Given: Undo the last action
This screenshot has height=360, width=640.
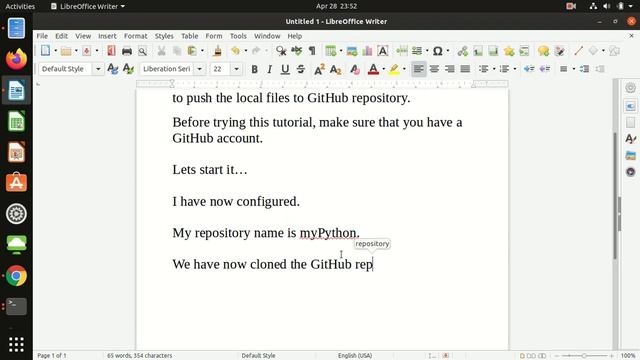Looking at the screenshot, I should (236, 51).
